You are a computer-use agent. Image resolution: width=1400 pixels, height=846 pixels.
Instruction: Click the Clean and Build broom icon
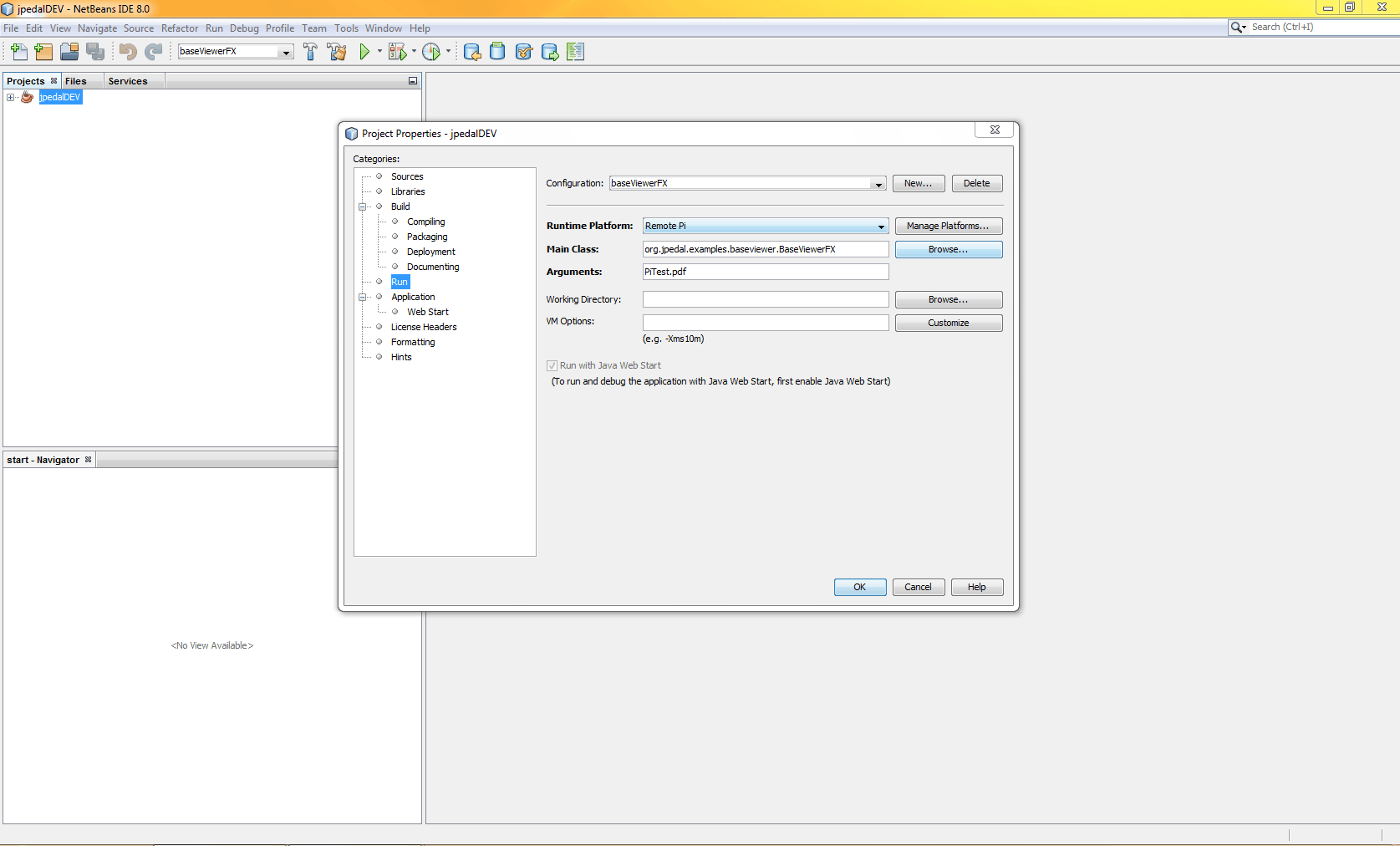337,52
